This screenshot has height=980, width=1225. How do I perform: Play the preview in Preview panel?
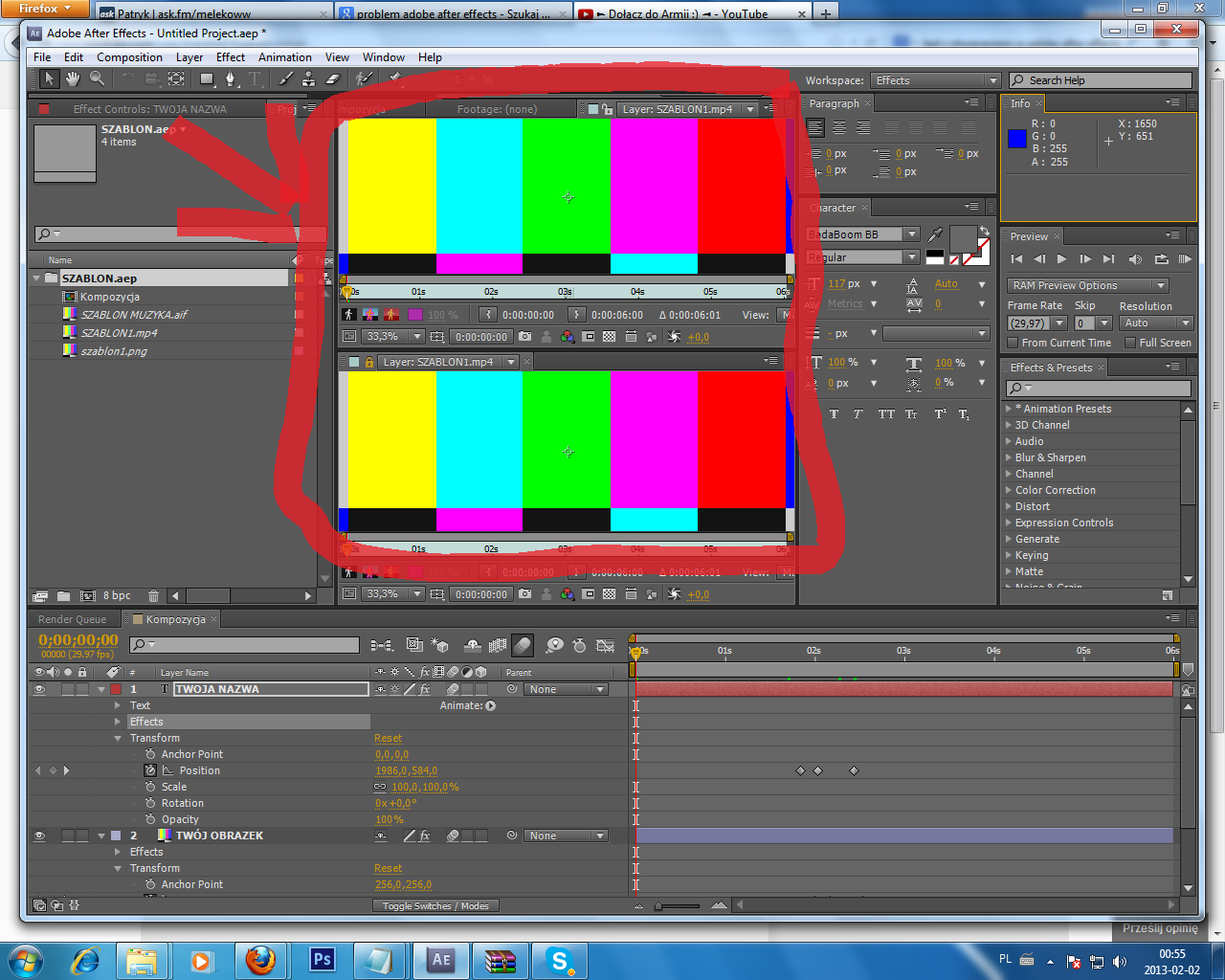tap(1061, 258)
